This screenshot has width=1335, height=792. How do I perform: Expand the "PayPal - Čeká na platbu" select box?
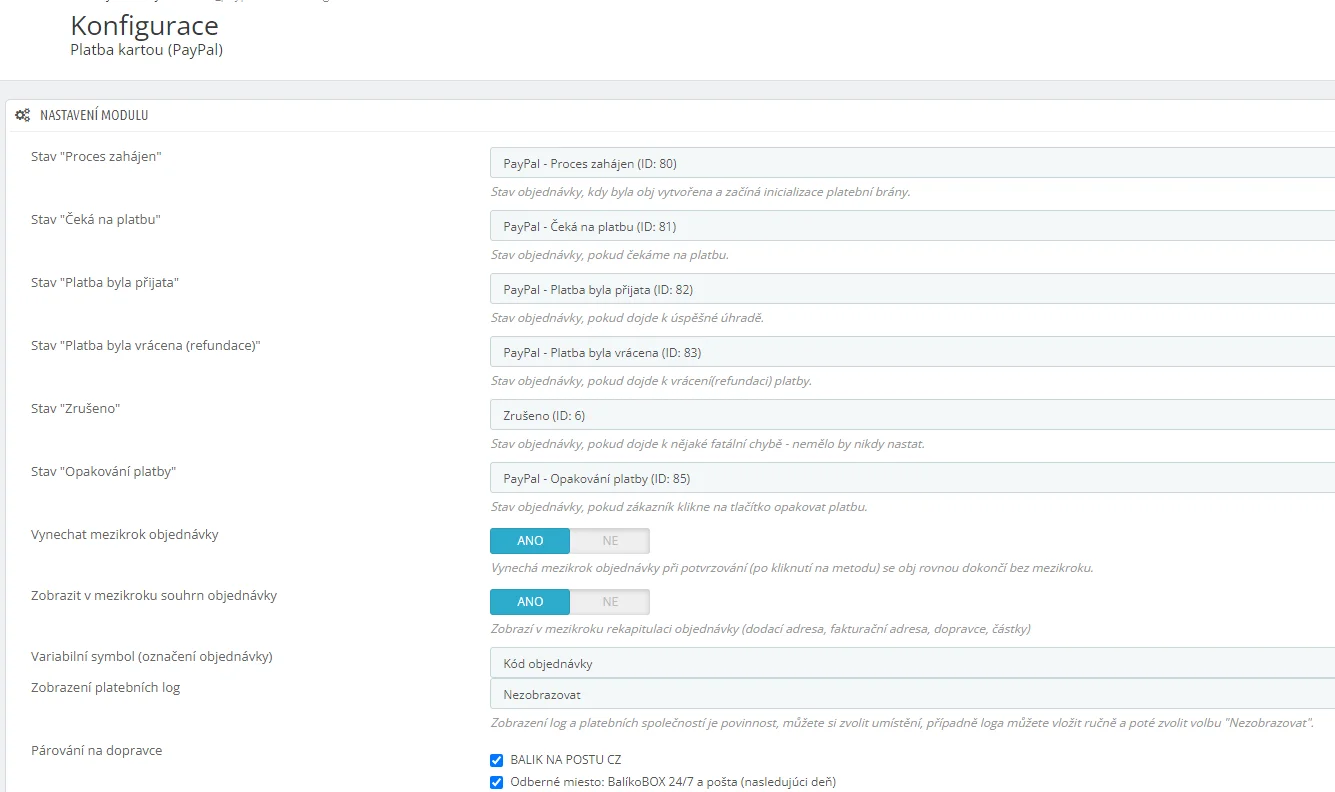(x=910, y=226)
